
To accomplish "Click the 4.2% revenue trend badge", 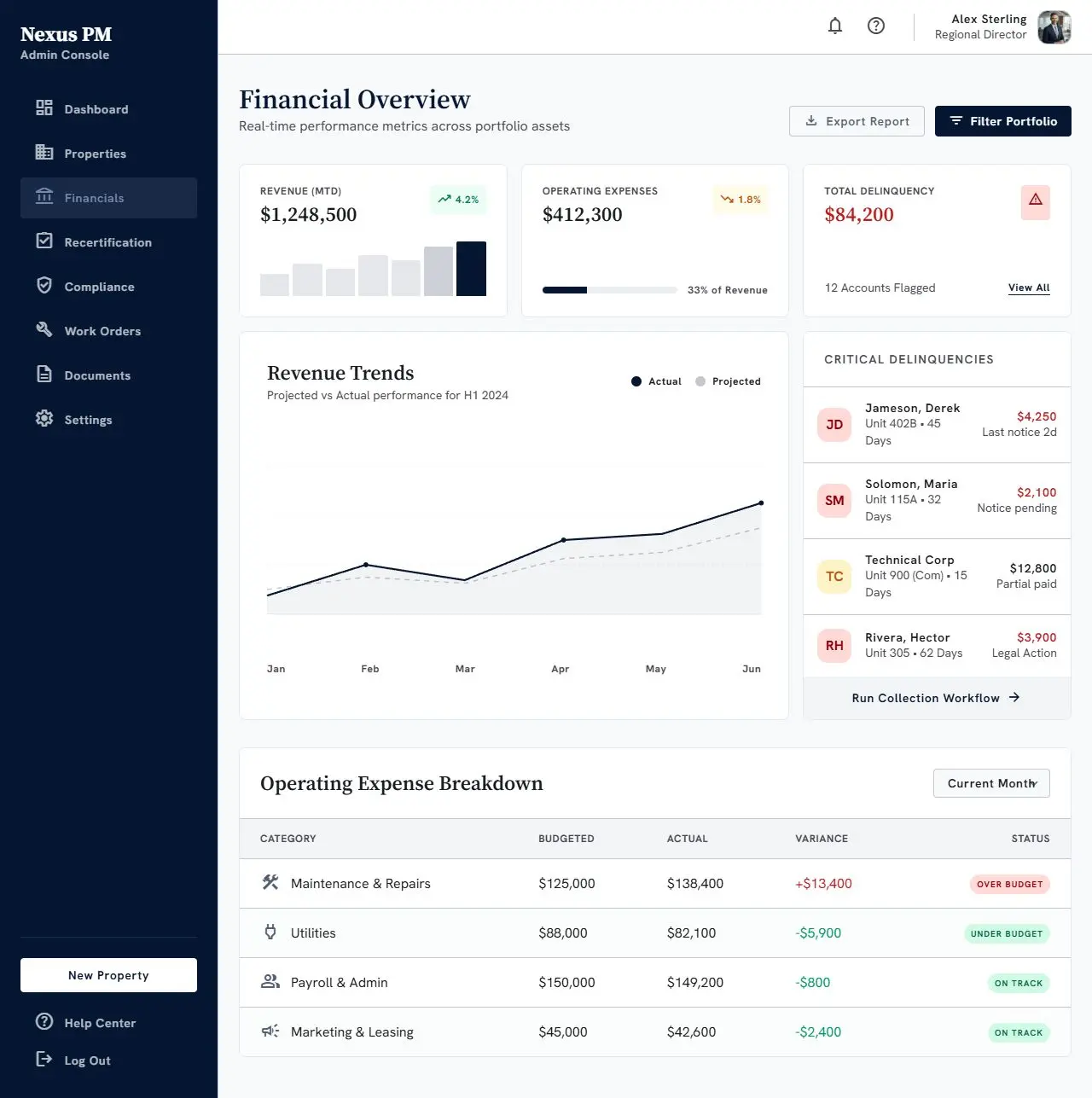I will click(x=458, y=200).
